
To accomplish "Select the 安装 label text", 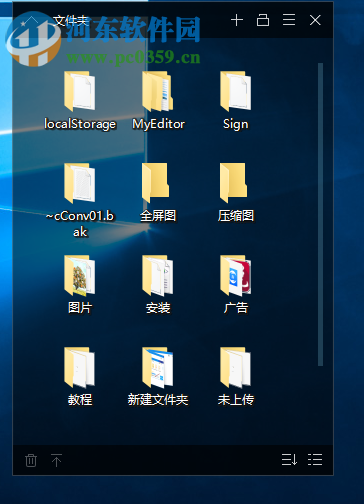I will coord(158,308).
